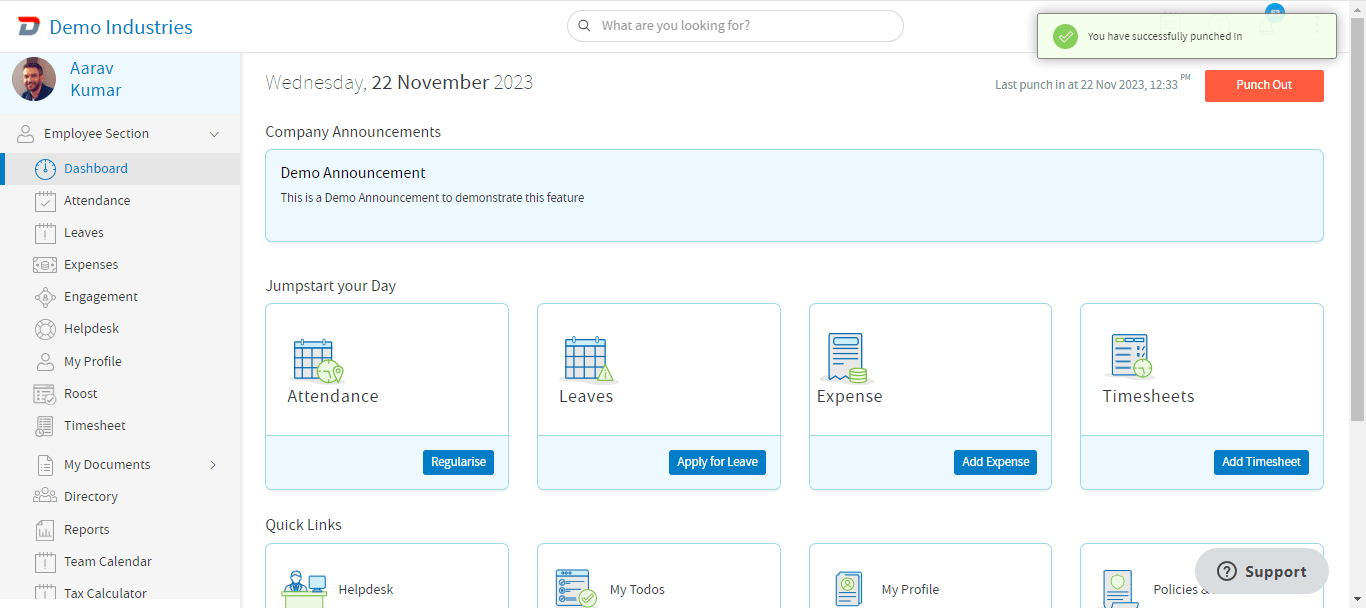Click the Attendance card calendar-location icon
Viewport: 1366px width, 608px height.
(x=318, y=361)
